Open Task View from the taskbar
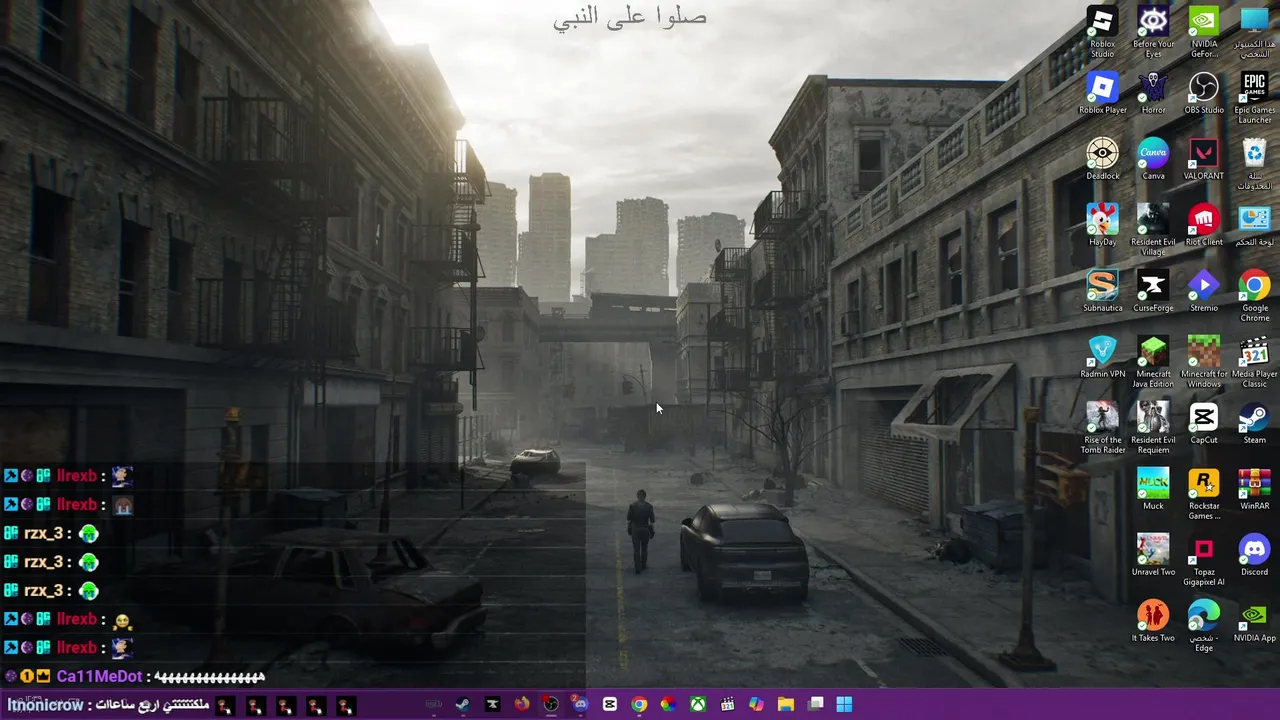Image resolution: width=1280 pixels, height=720 pixels. [x=815, y=704]
